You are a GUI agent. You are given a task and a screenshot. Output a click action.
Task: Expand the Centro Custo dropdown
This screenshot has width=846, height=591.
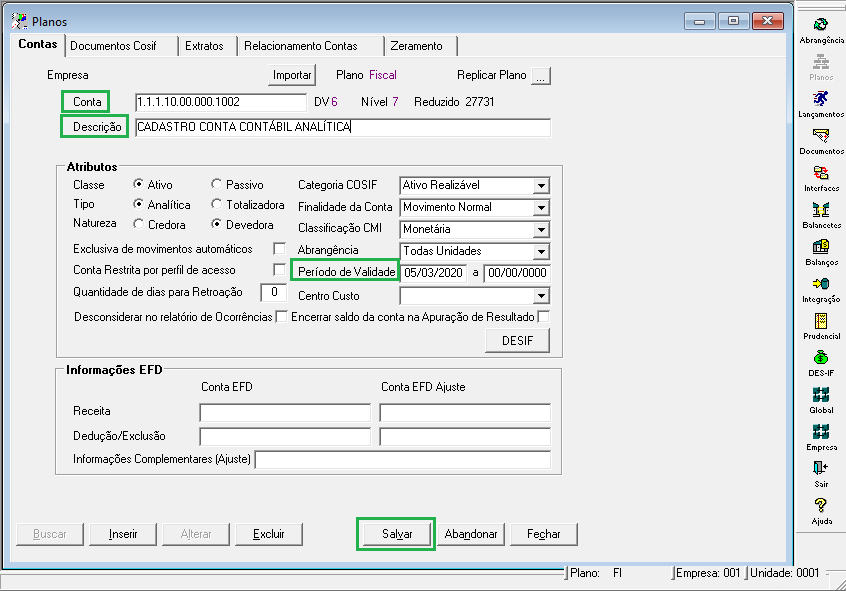coord(541,296)
